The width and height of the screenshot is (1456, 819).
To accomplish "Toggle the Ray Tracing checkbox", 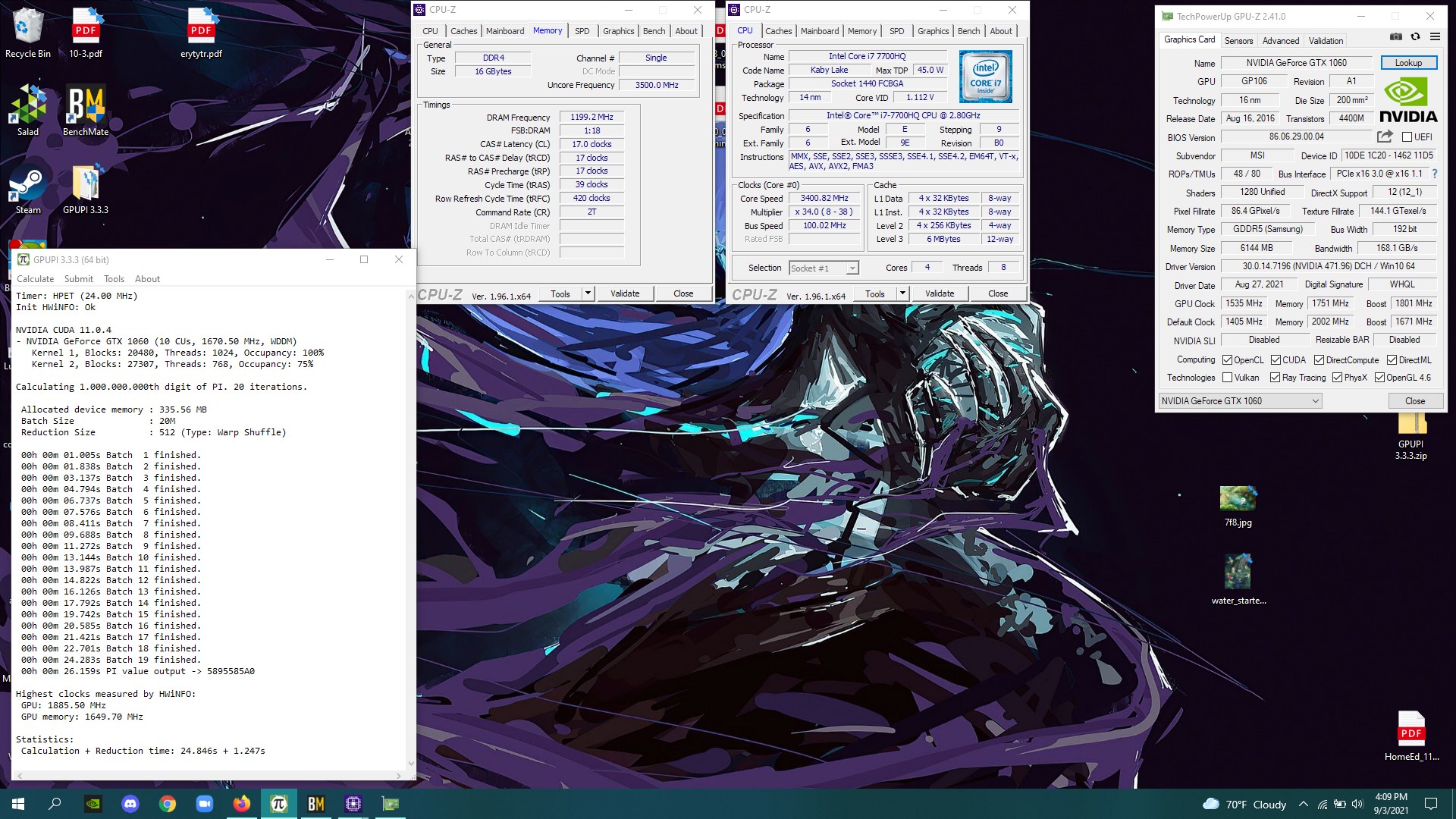I will pos(1275,378).
